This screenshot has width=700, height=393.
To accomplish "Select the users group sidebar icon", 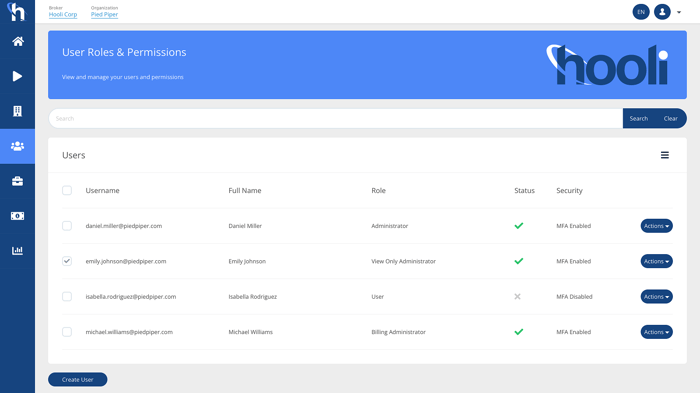I will (x=17, y=146).
